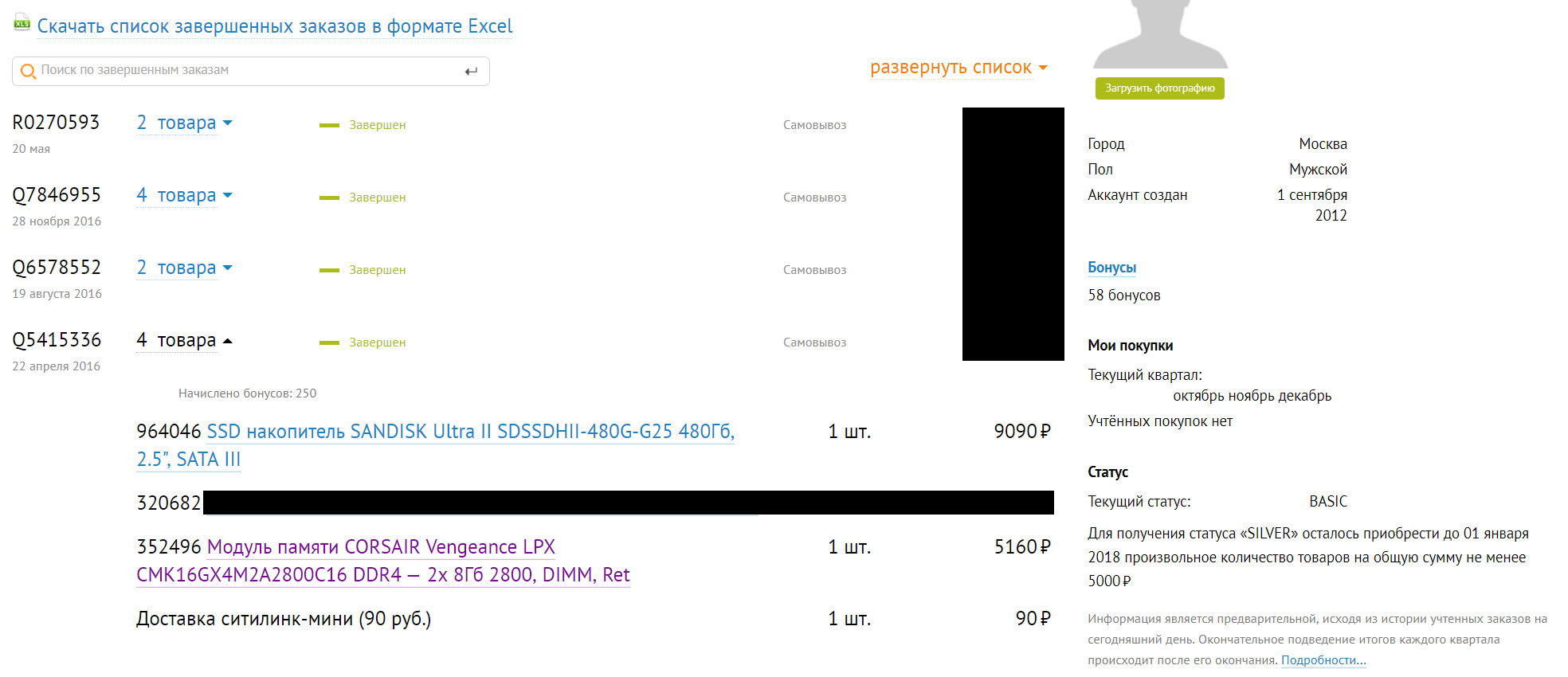Screen dimensions: 1568x677
Task: Click order number Q5415336
Action: (x=57, y=340)
